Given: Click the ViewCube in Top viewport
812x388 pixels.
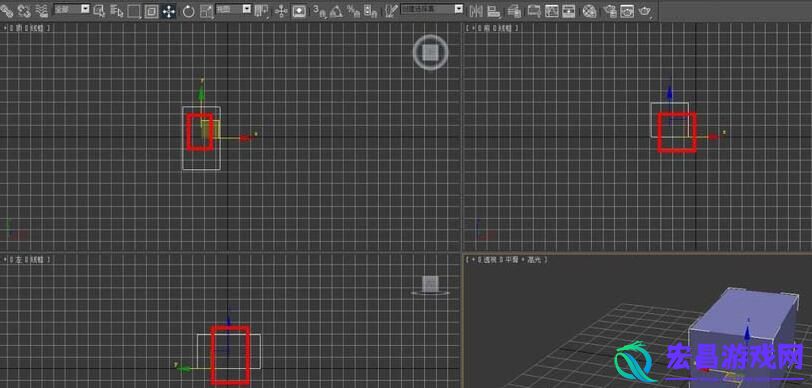Looking at the screenshot, I should [430, 52].
